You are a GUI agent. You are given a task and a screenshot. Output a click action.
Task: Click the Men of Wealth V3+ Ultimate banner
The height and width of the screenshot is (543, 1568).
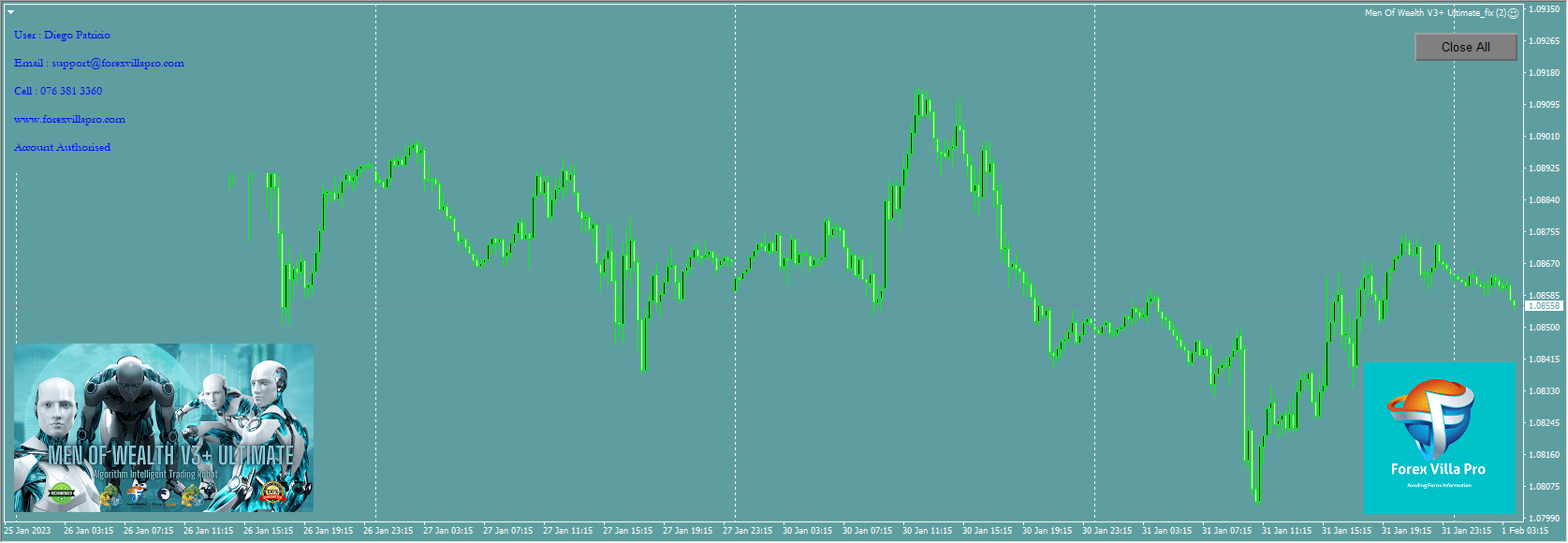coord(164,428)
